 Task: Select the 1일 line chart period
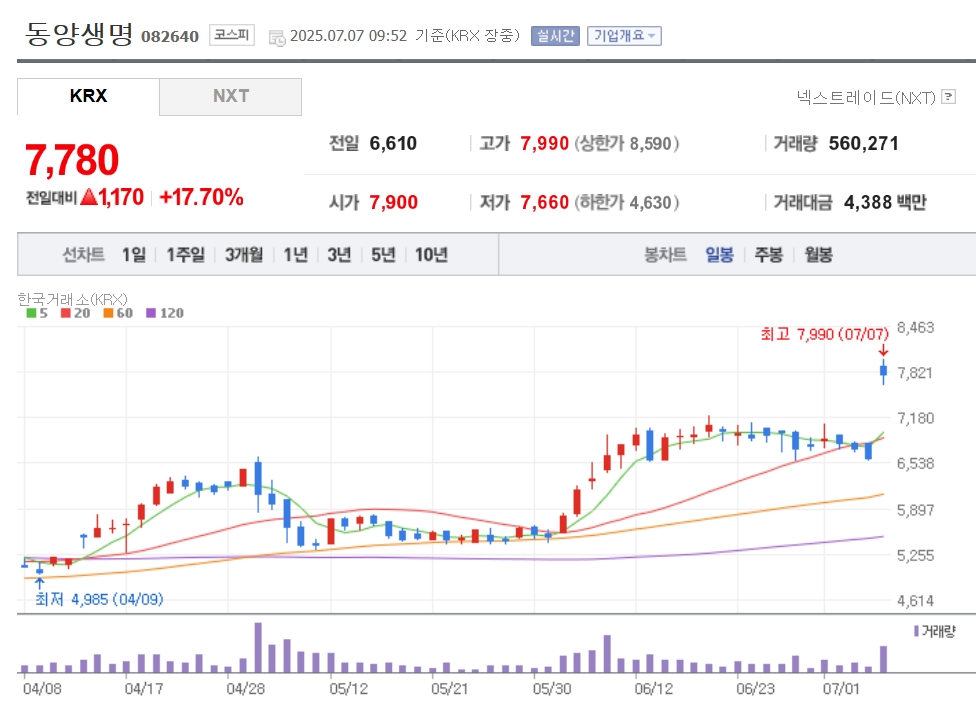tap(134, 255)
